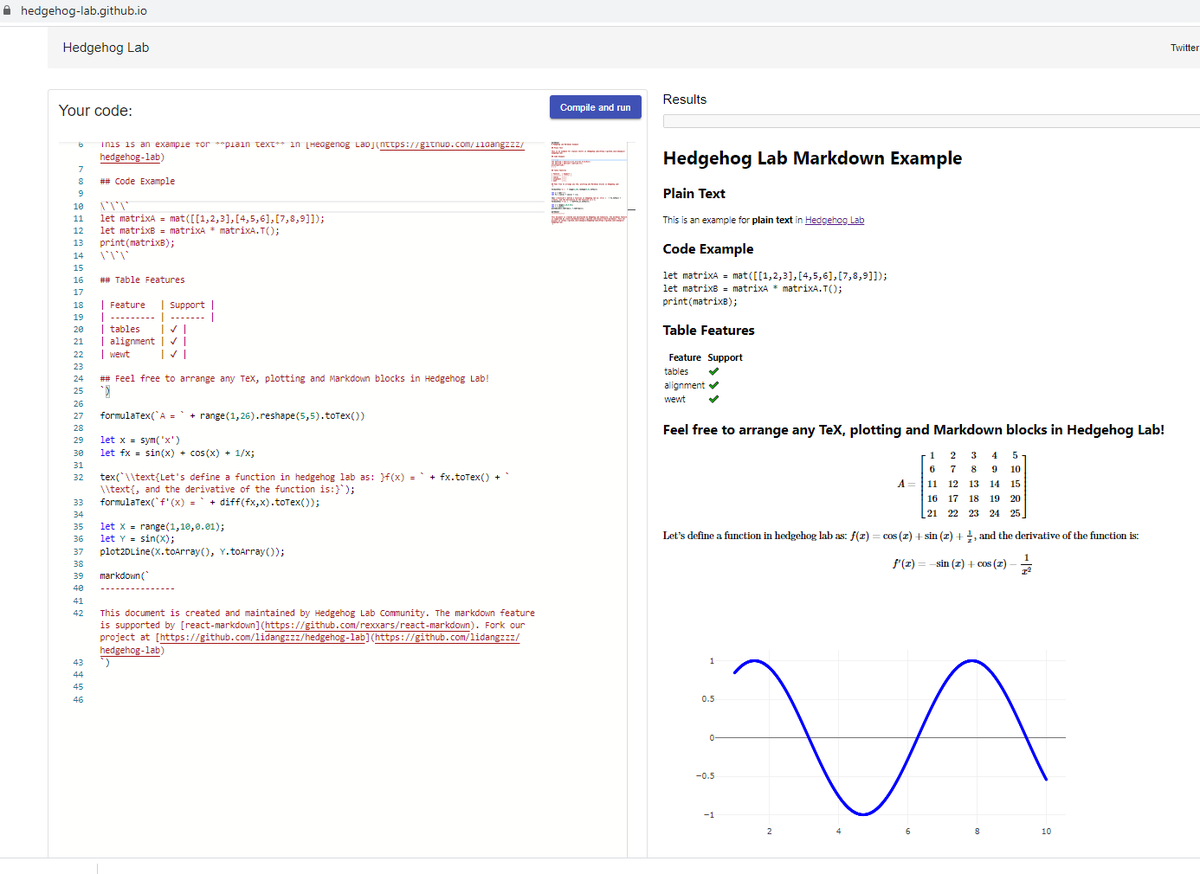Click the rendered matrix A formula
The width and height of the screenshot is (1200, 874).
coord(960,483)
